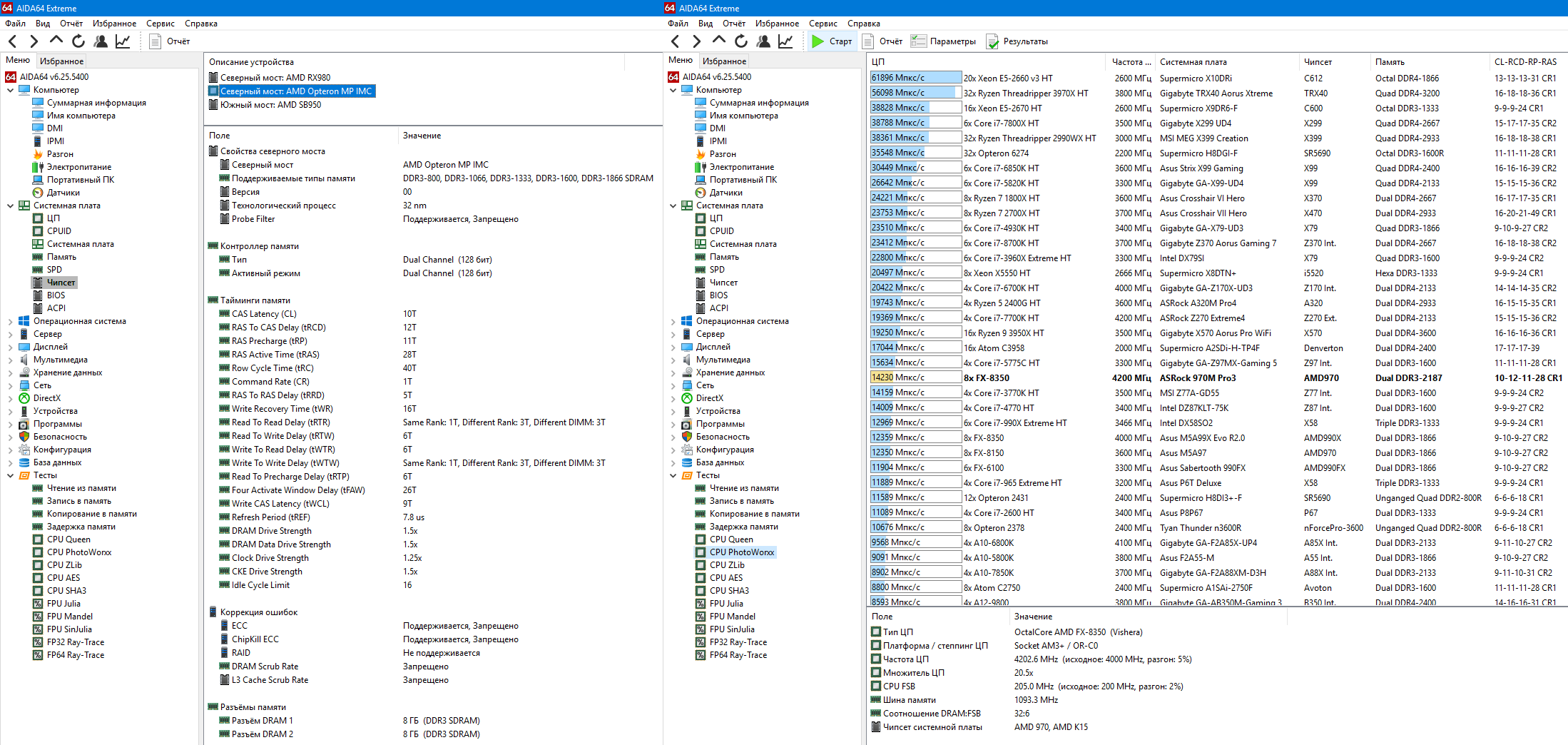Image resolution: width=1568 pixels, height=745 pixels.
Task: Click the Параметры toolbar icon
Action: pyautogui.click(x=918, y=41)
